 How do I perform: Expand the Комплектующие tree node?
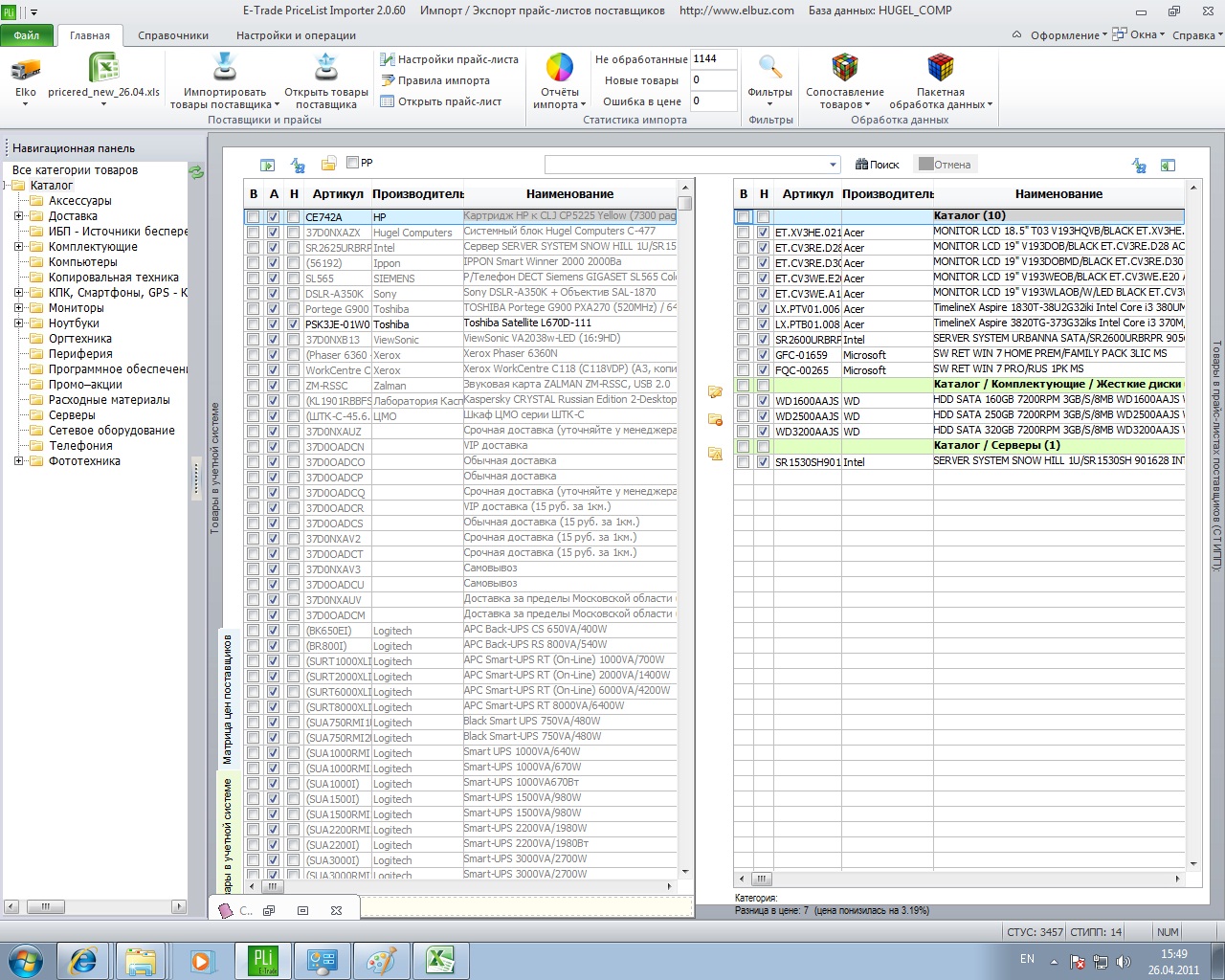pos(18,247)
